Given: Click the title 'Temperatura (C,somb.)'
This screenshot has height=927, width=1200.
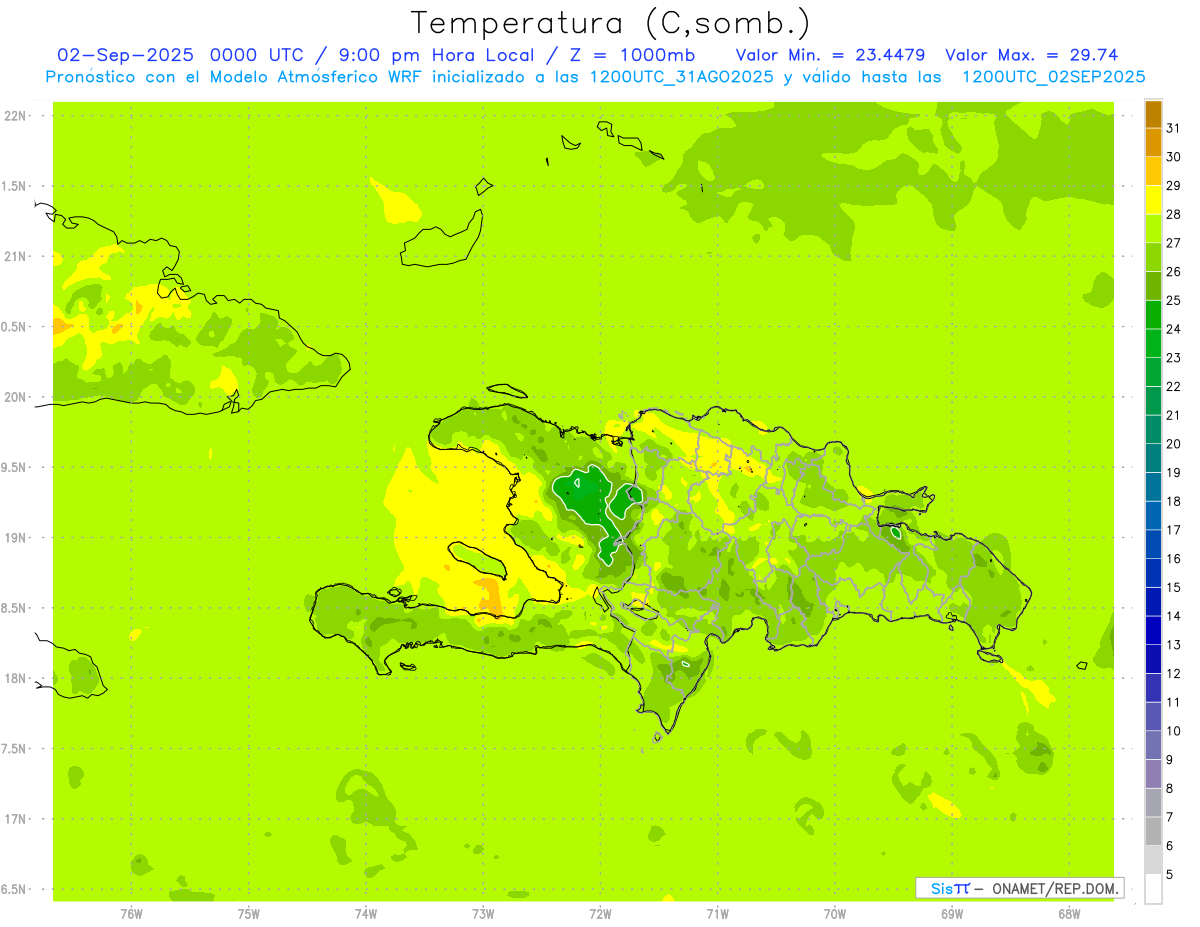Looking at the screenshot, I should click(x=611, y=23).
